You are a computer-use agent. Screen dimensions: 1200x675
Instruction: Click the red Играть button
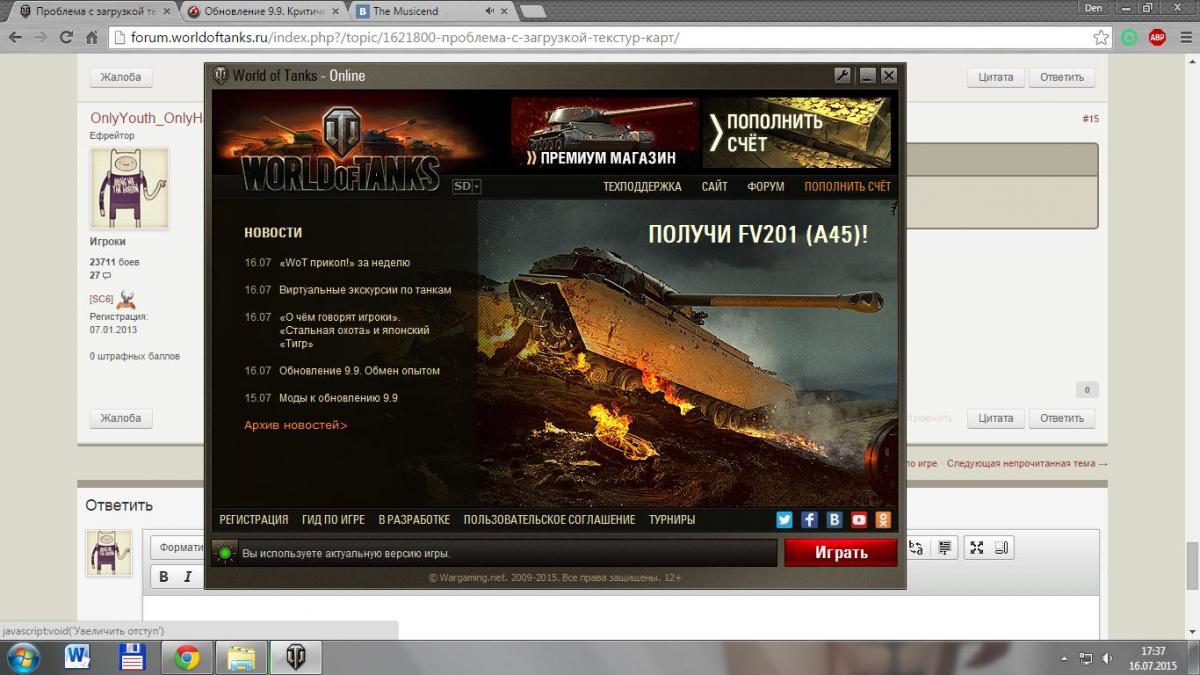pyautogui.click(x=840, y=552)
